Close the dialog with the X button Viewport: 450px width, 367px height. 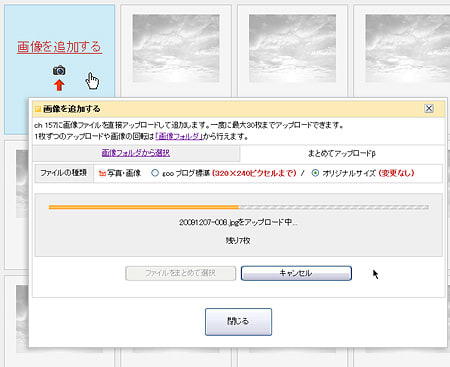[x=429, y=108]
